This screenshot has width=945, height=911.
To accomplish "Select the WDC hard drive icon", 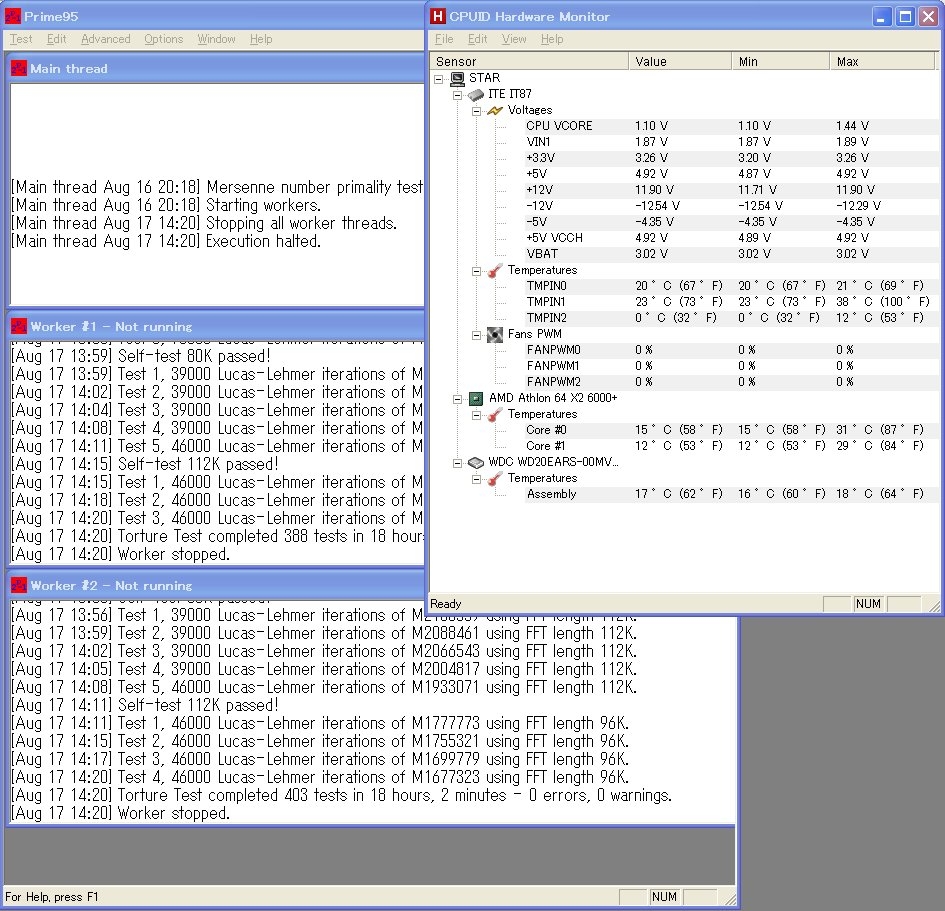I will pyautogui.click(x=476, y=462).
